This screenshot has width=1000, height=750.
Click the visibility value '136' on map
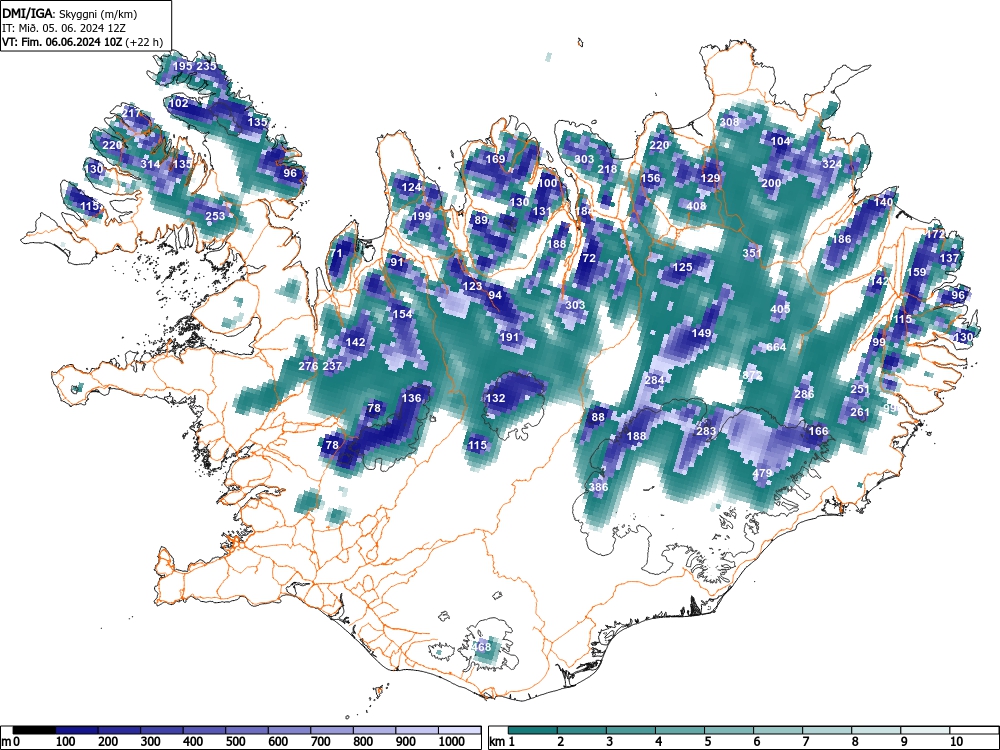click(x=411, y=399)
